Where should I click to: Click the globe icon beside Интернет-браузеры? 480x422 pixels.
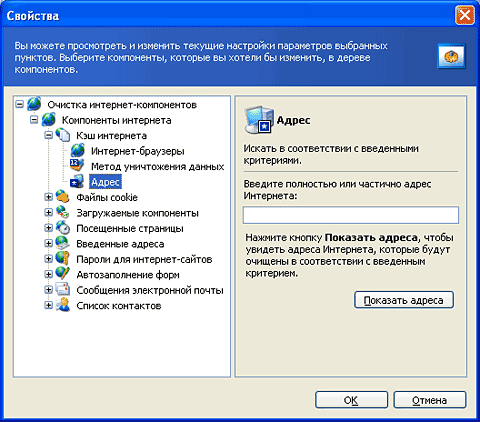77,151
